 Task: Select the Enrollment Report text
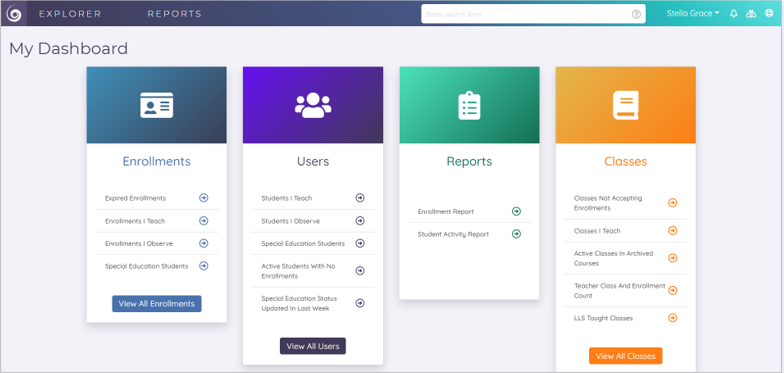(x=446, y=212)
